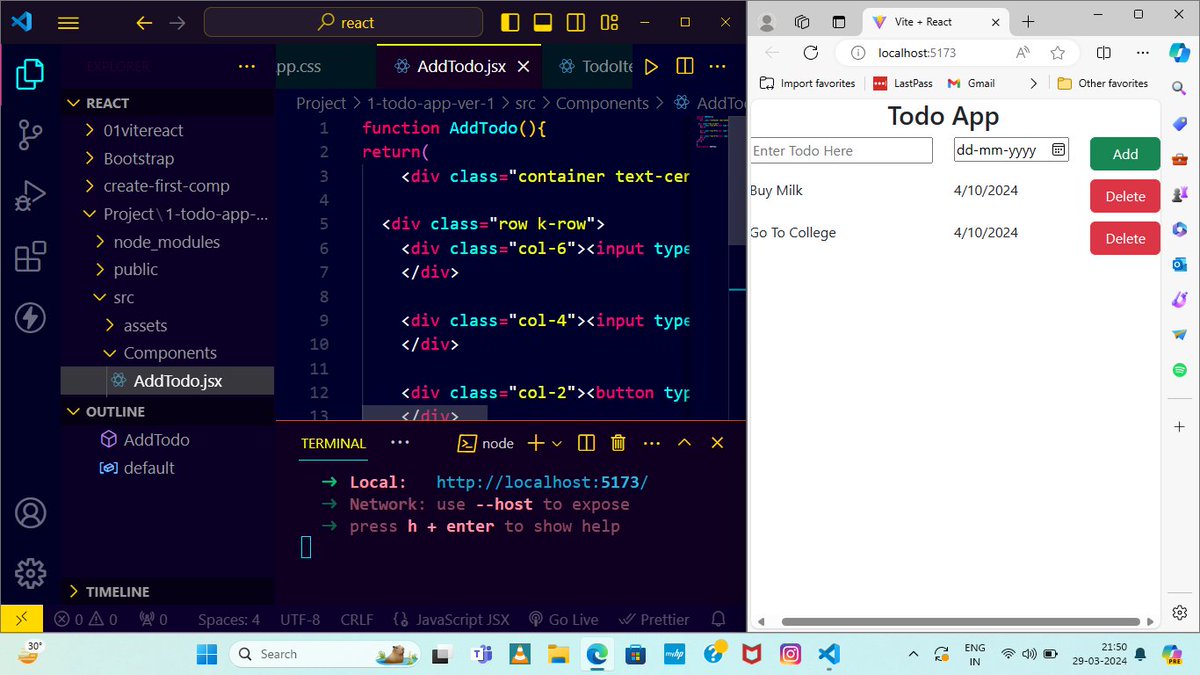This screenshot has height=675, width=1200.
Task: Add this page to favorites with the star
Action: (1057, 53)
